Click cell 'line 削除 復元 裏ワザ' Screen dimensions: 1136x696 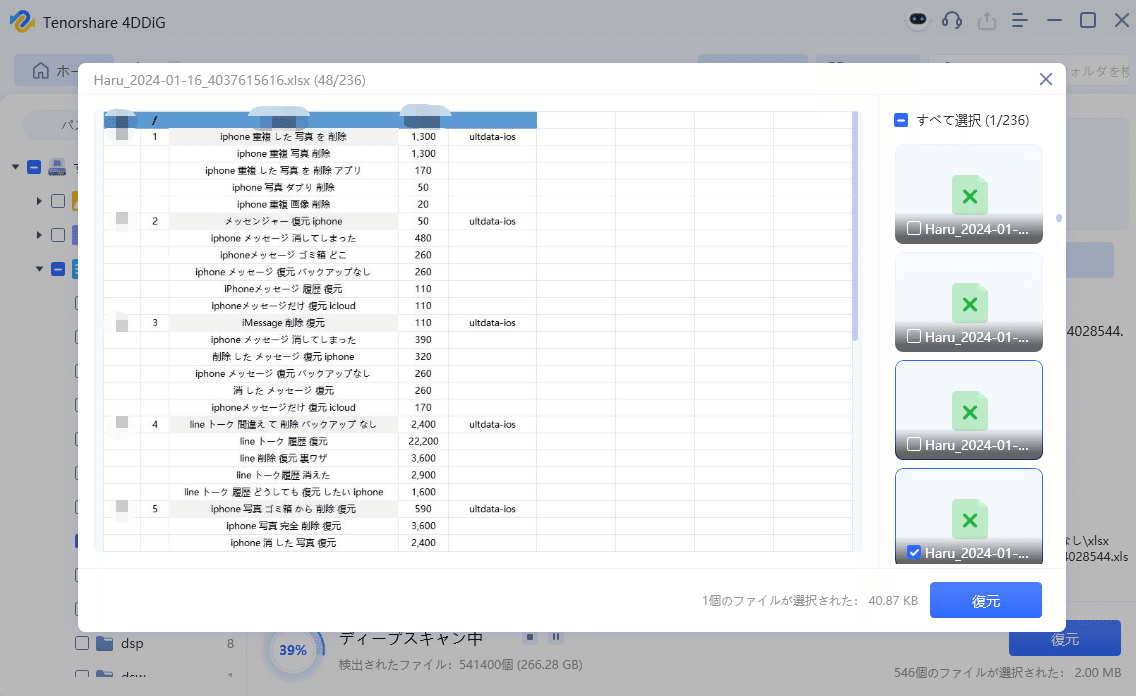(283, 458)
